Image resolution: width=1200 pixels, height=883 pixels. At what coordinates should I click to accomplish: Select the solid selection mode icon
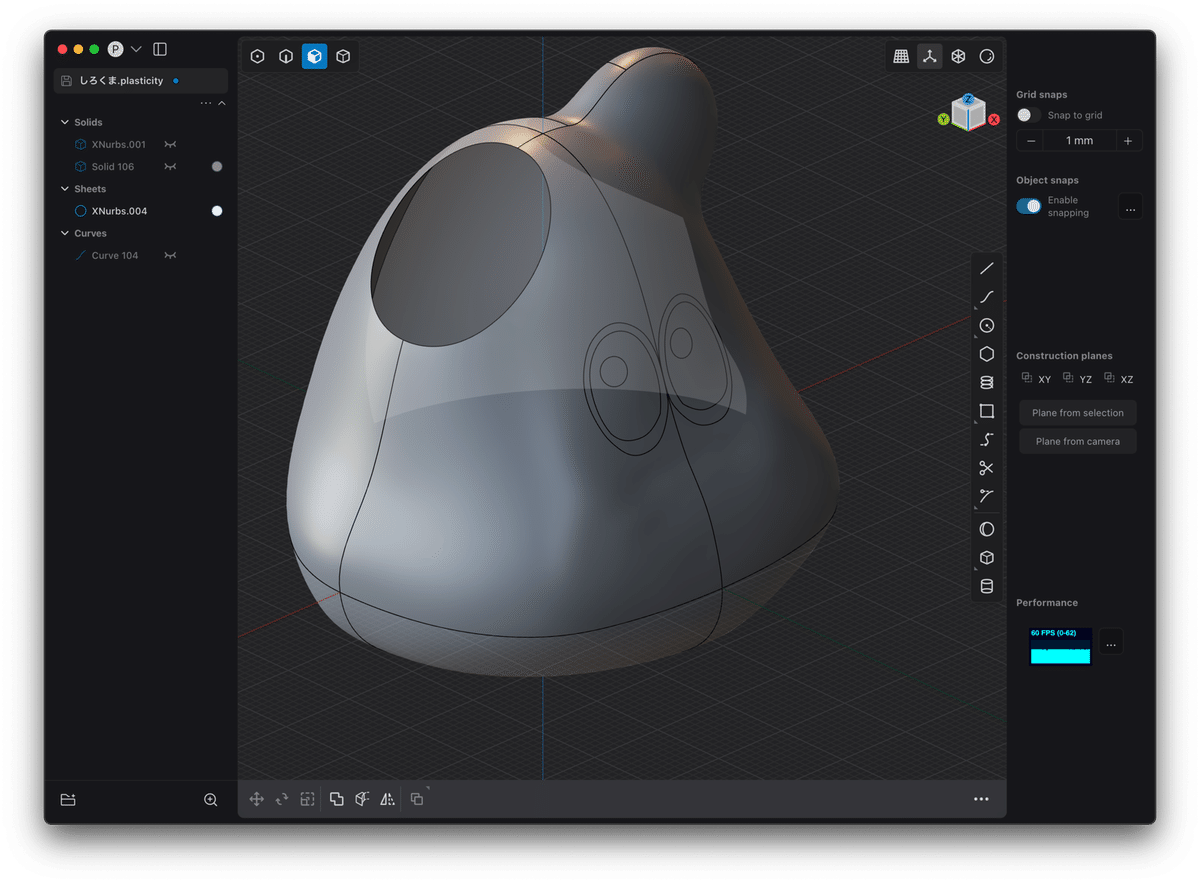(x=343, y=57)
